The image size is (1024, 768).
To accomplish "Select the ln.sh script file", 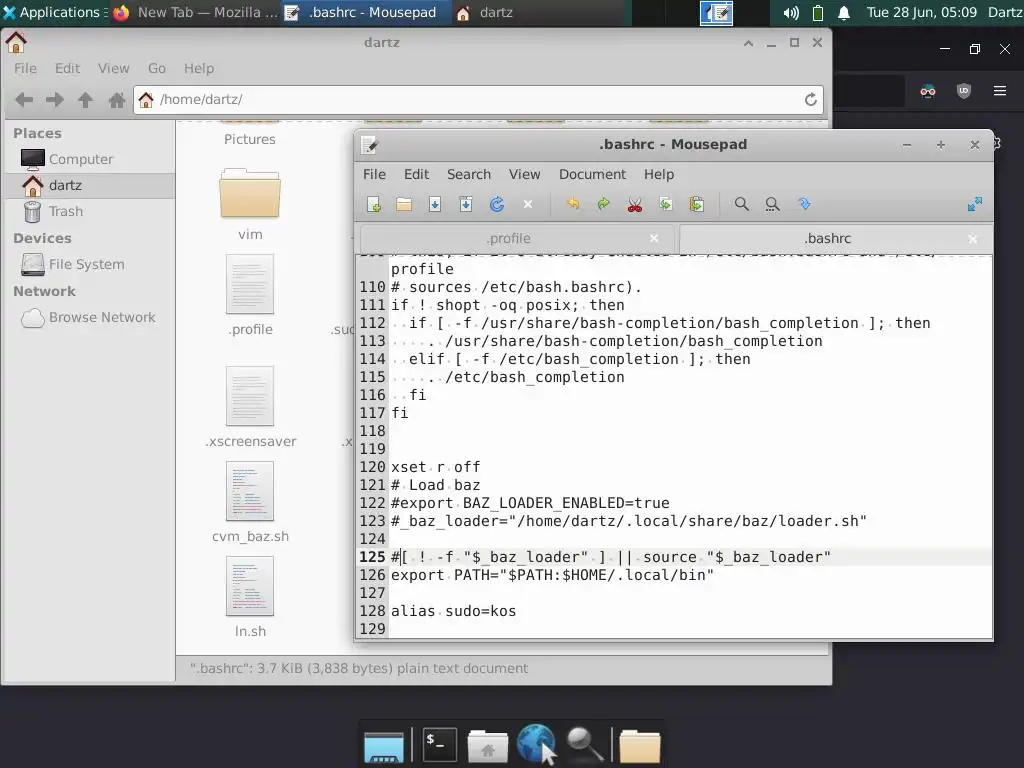I will click(250, 598).
